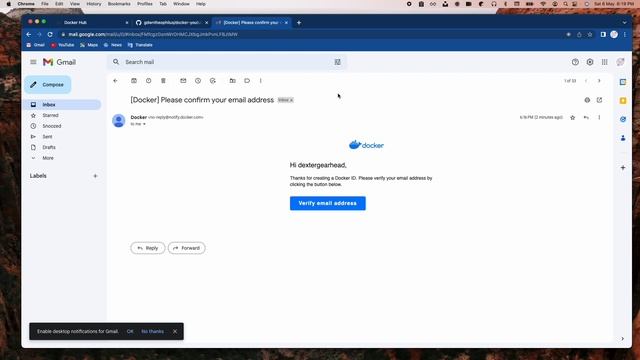Go to the older conversation arrow

(599, 81)
